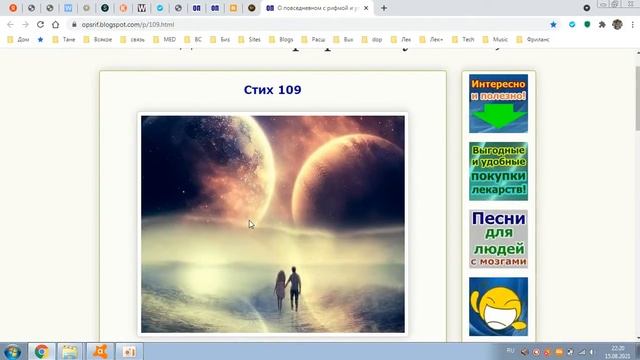This screenshot has height=360, width=640.
Task: Open Chrome from the taskbar
Action: click(x=41, y=351)
